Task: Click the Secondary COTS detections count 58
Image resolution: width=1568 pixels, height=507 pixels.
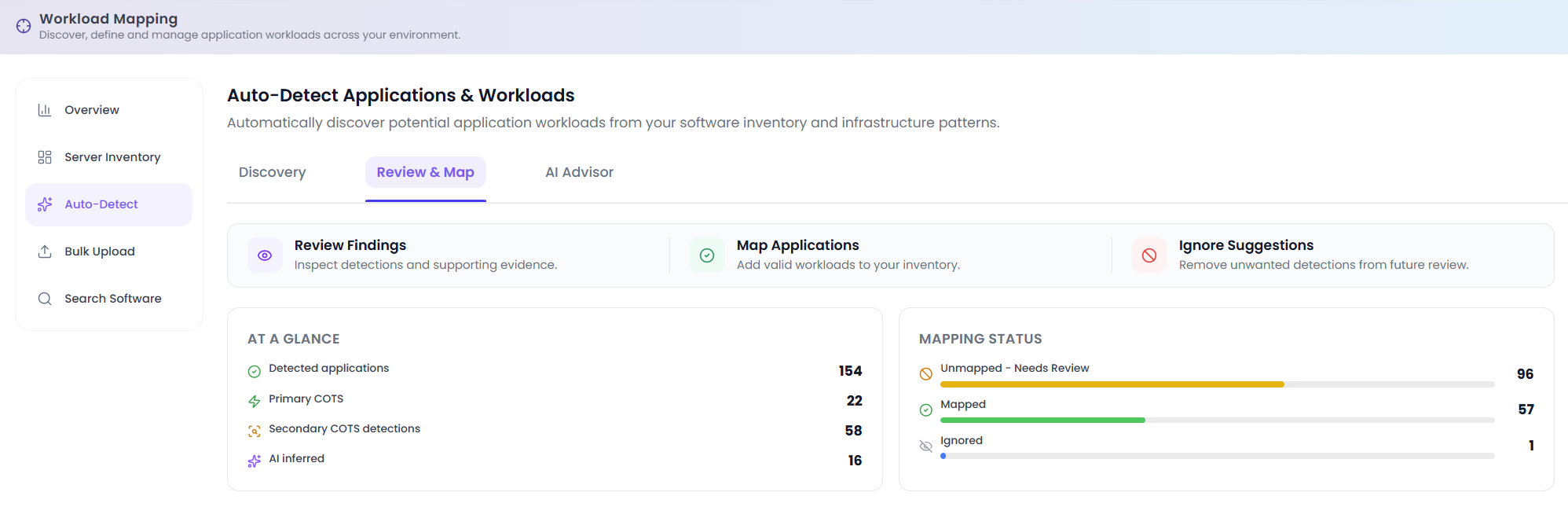Action: point(854,431)
